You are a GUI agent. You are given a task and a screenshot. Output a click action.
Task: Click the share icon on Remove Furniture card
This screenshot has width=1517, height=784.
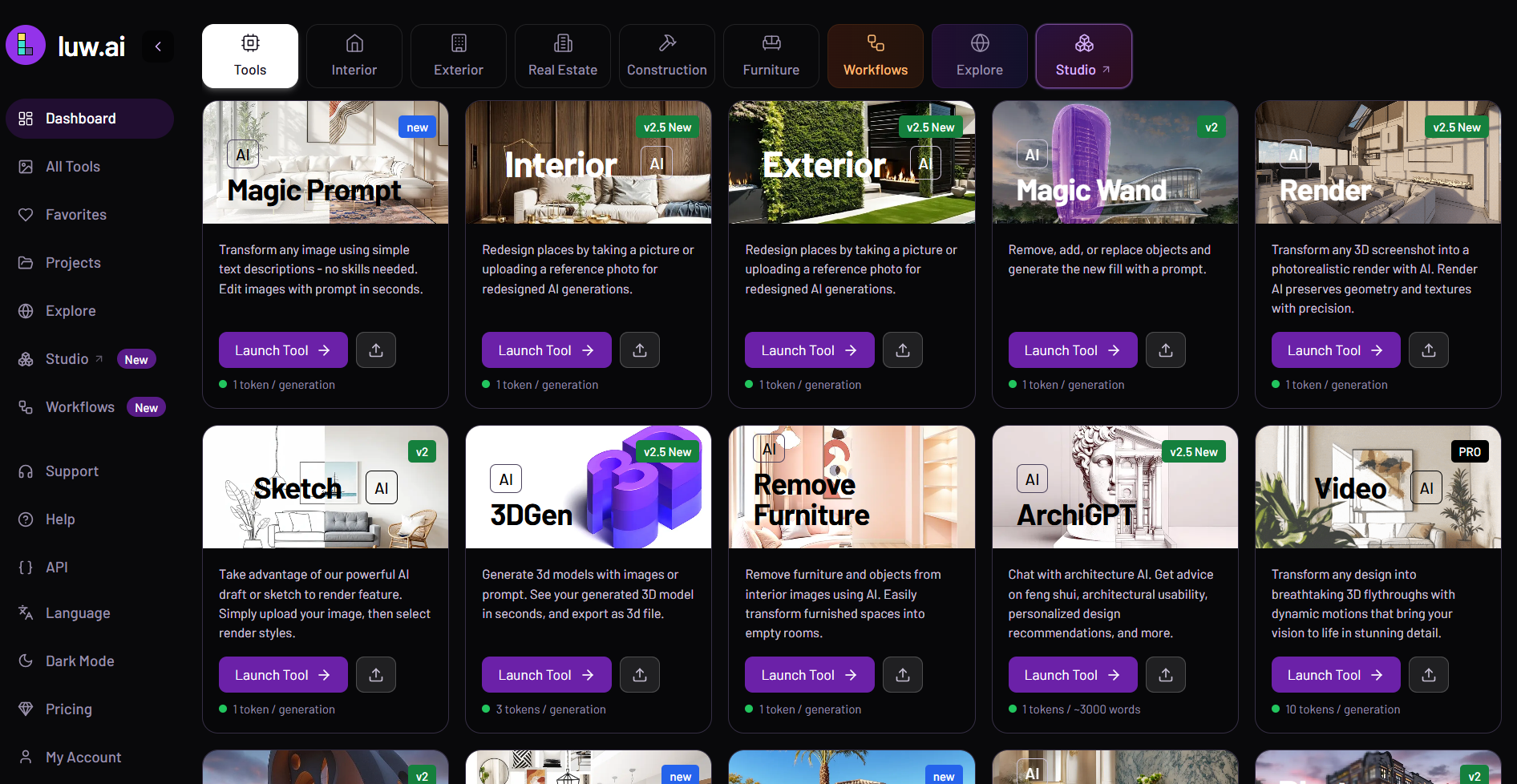[x=903, y=675]
